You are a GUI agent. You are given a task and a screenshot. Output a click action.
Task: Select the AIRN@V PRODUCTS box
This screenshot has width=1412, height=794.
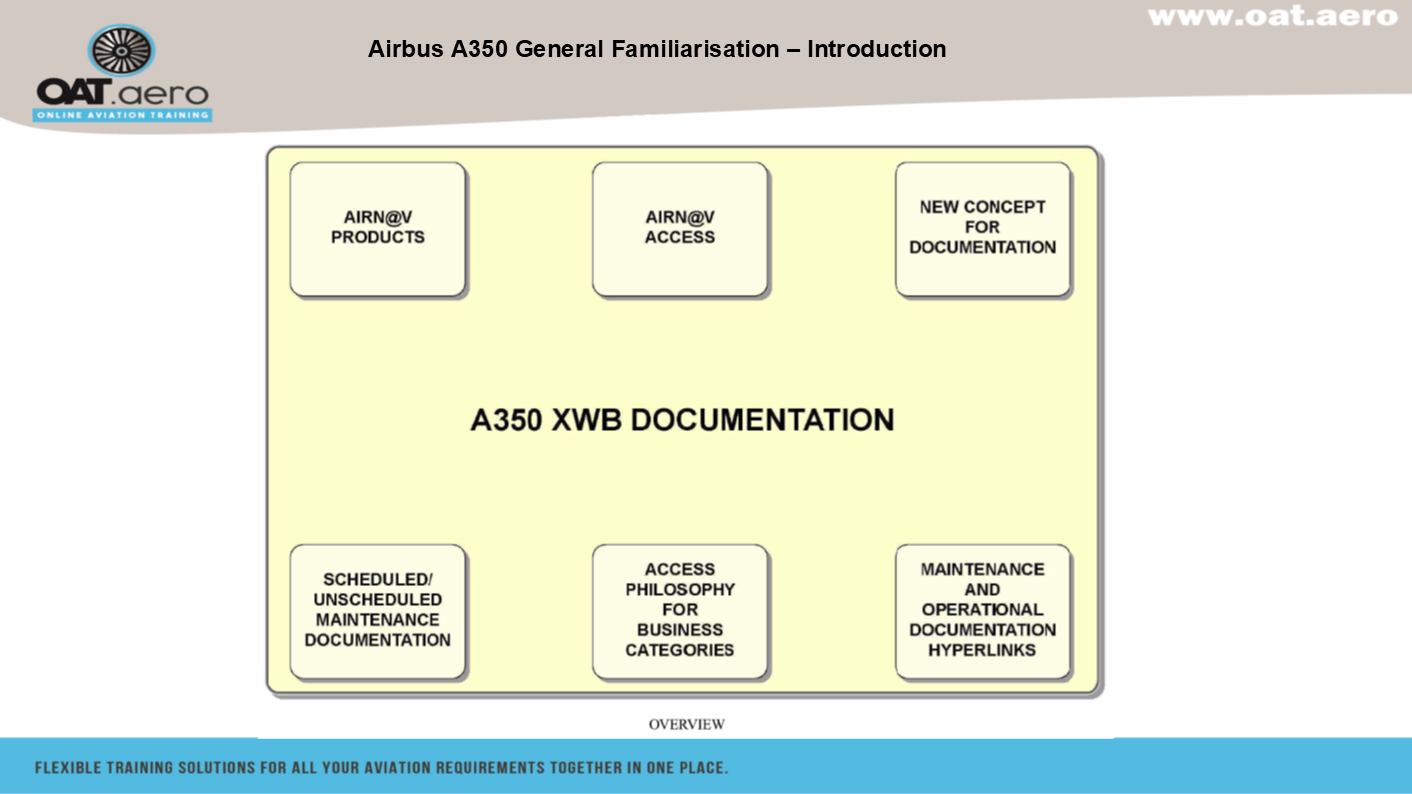point(378,228)
